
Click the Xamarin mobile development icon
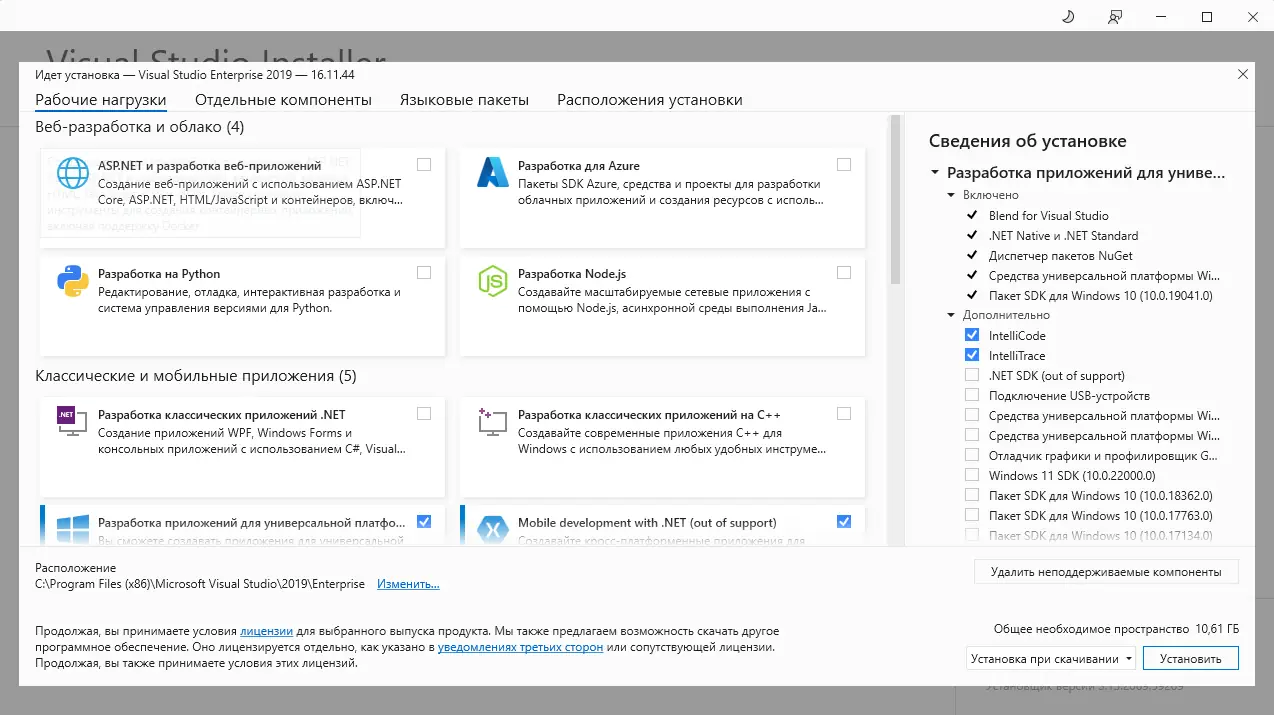coord(493,529)
